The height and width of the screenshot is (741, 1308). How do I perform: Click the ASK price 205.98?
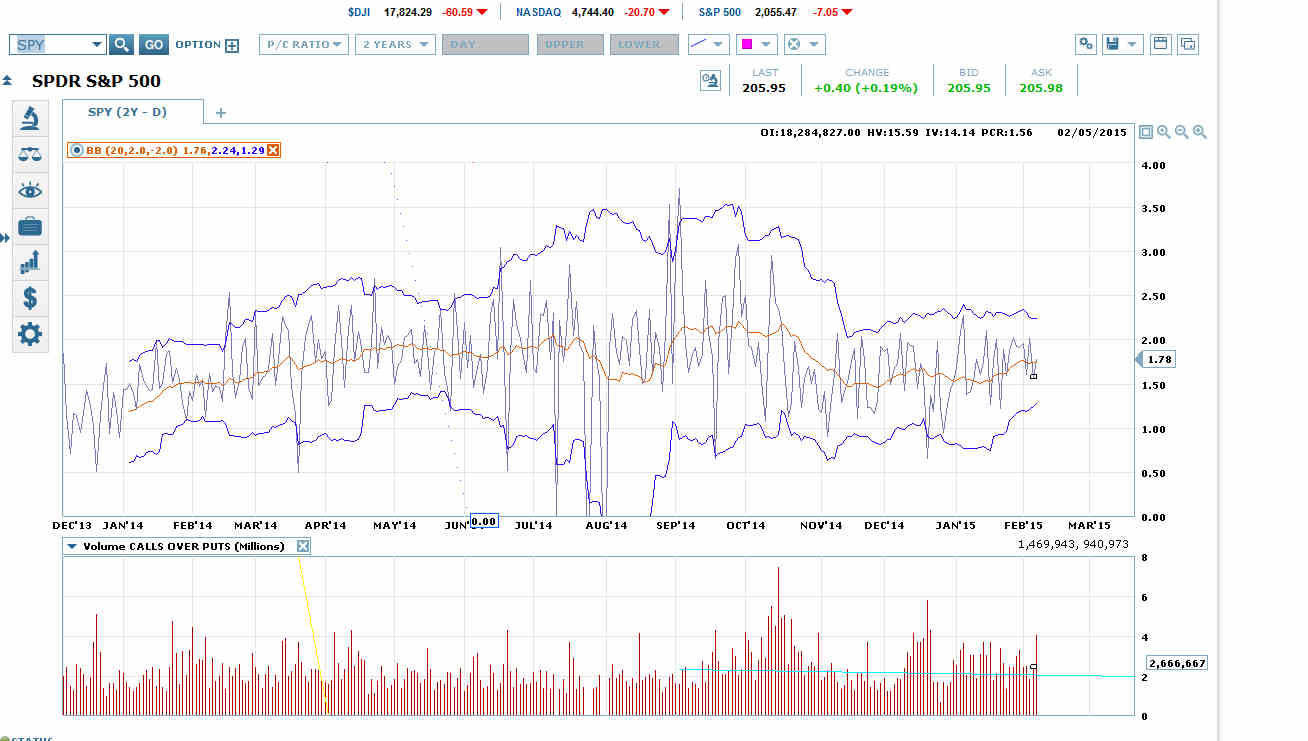coord(1041,88)
